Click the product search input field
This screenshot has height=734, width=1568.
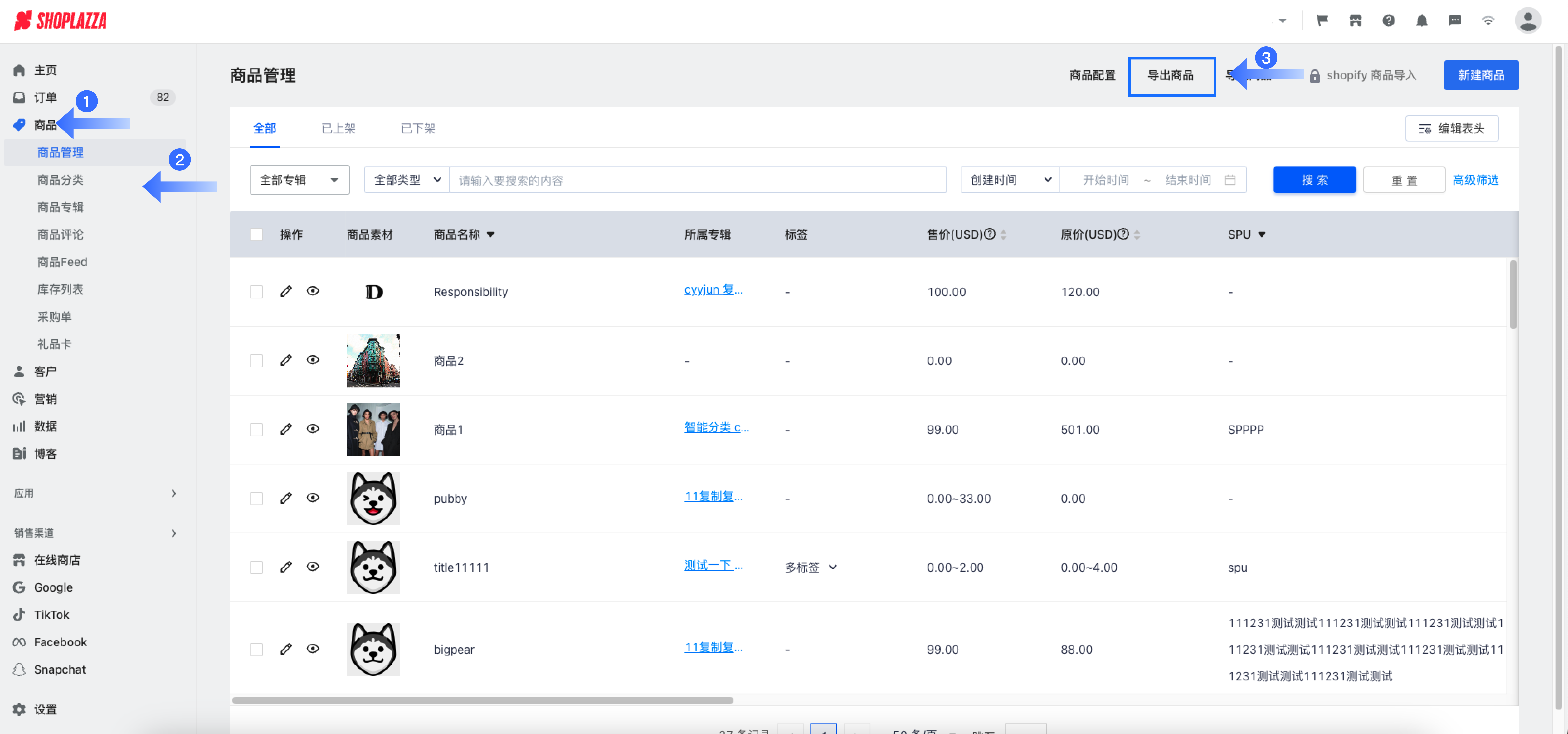point(697,180)
